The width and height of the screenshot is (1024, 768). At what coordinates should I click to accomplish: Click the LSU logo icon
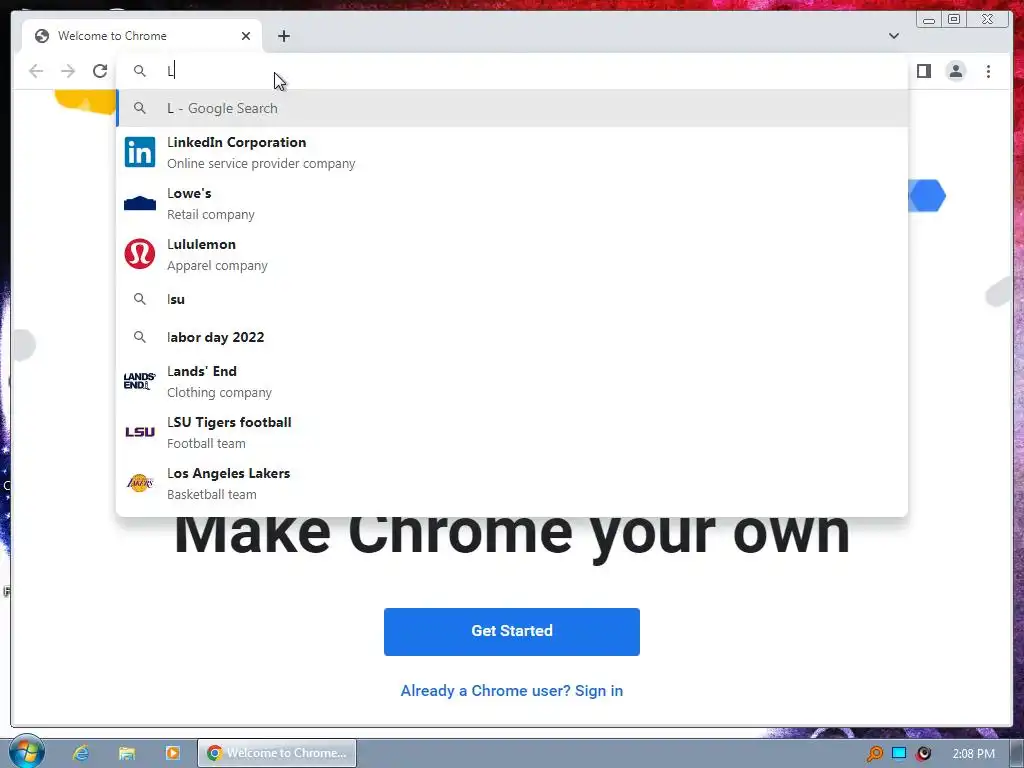(x=140, y=432)
